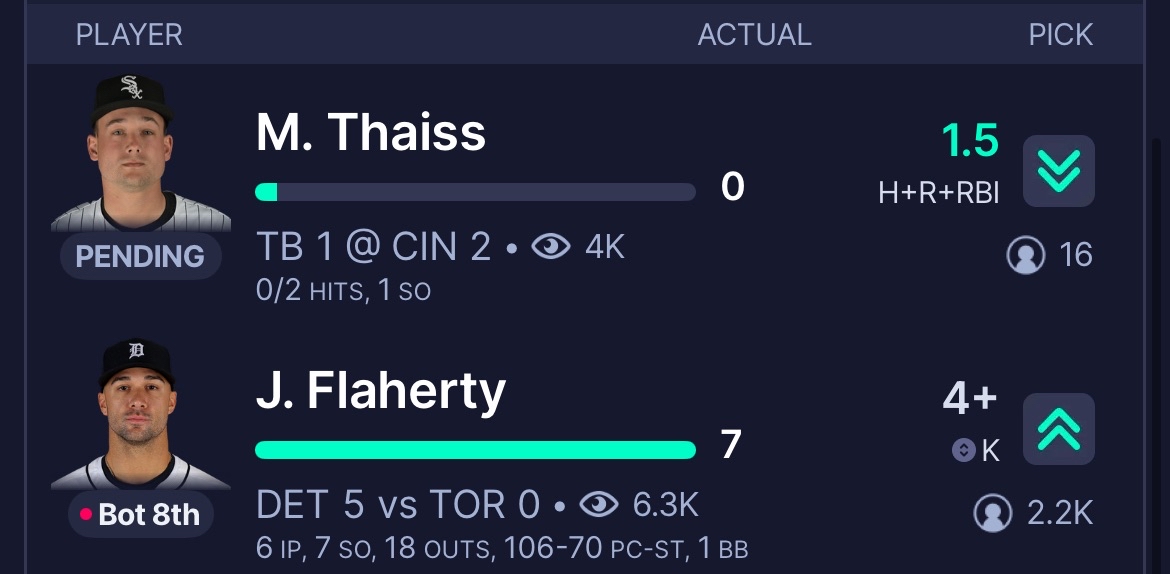
Task: Click J. Flaherty full progress bar
Action: click(475, 450)
